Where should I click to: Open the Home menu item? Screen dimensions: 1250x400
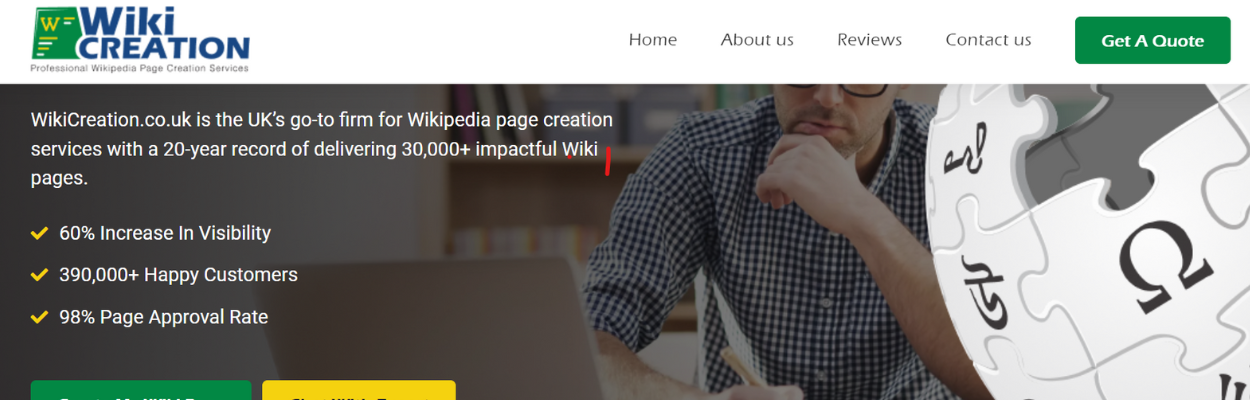tap(653, 40)
